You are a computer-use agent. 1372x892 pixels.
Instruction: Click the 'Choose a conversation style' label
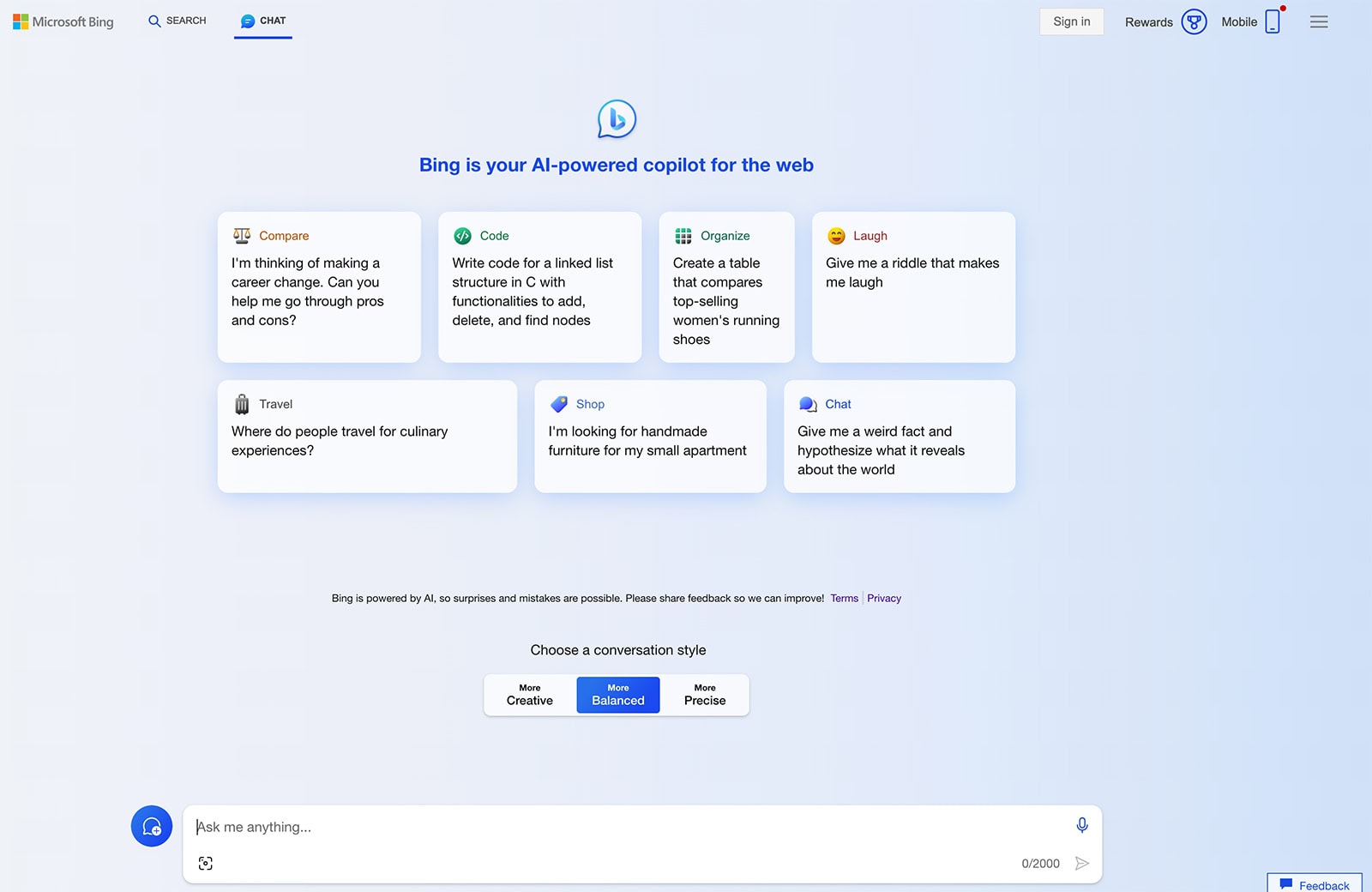point(618,650)
